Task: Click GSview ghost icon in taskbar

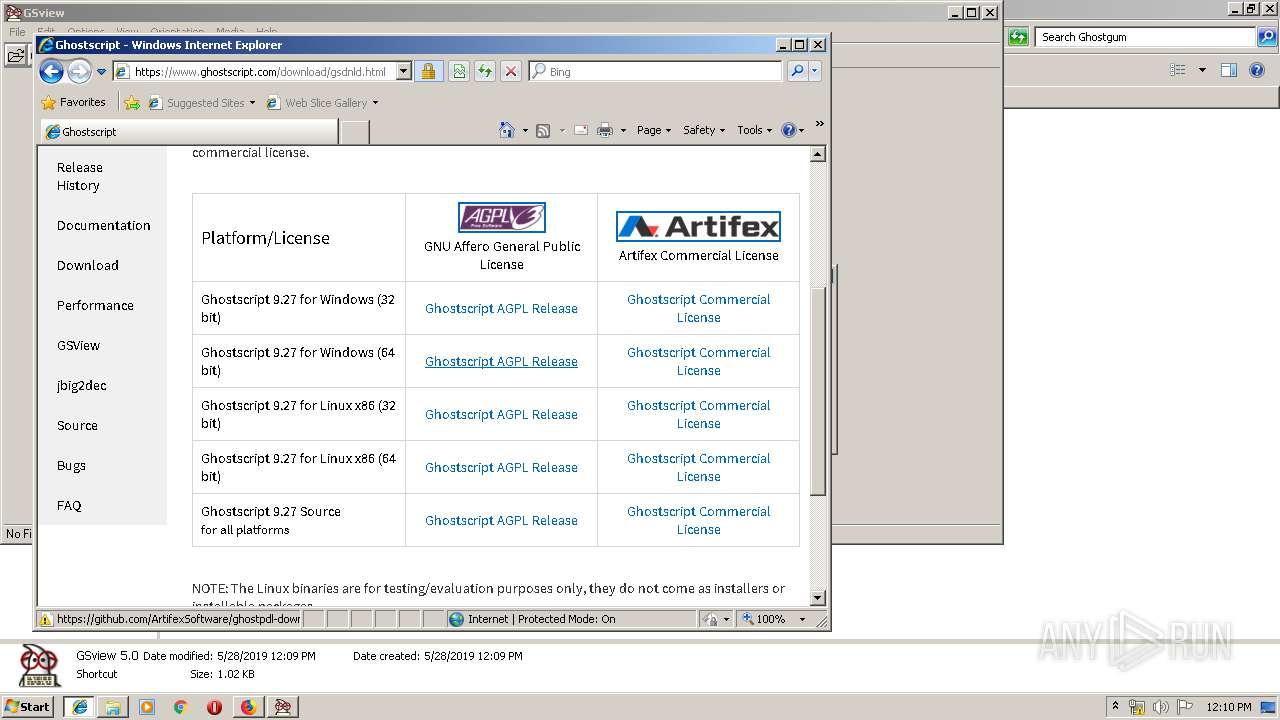Action: (x=283, y=707)
